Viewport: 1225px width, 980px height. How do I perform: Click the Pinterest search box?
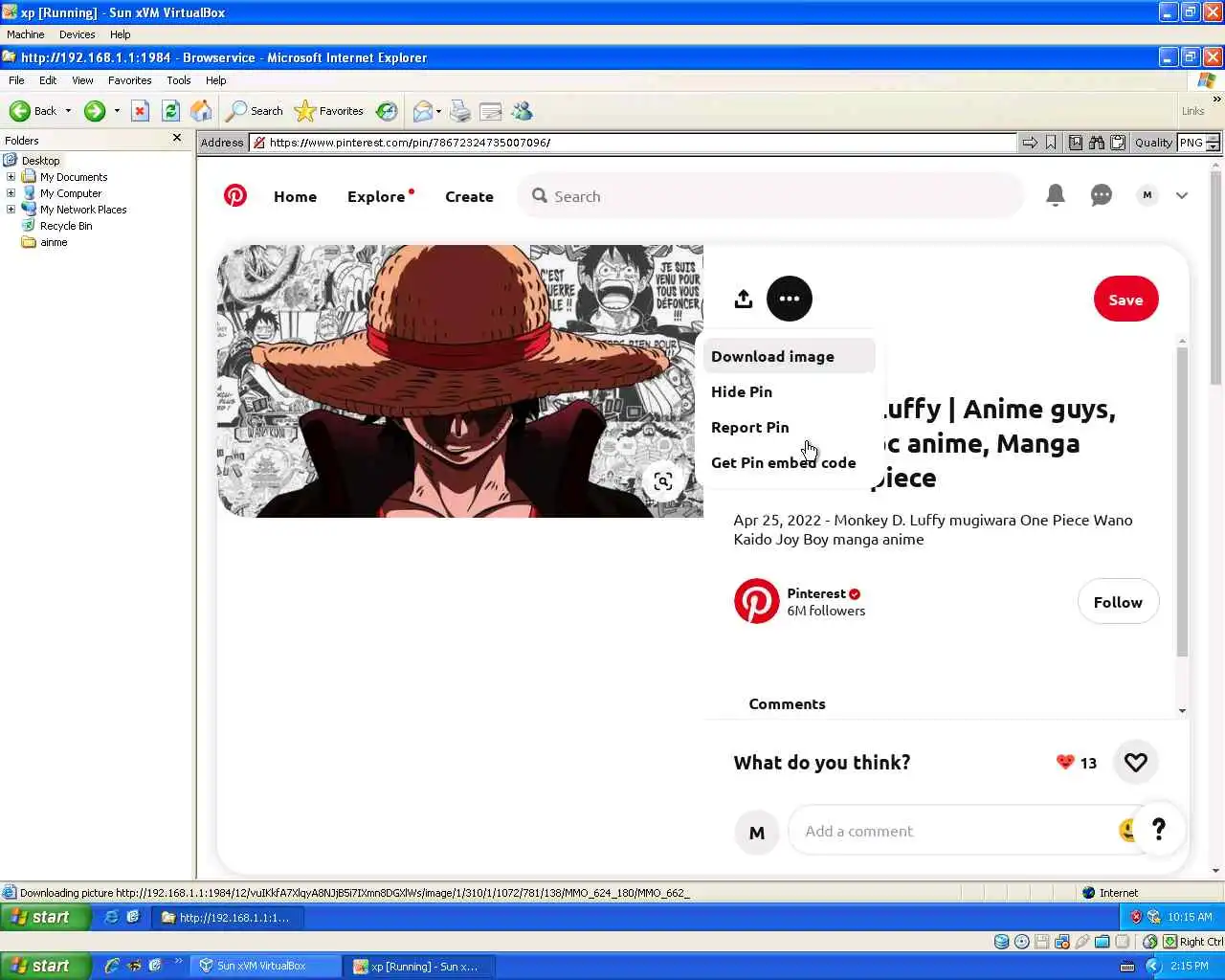[x=771, y=196]
